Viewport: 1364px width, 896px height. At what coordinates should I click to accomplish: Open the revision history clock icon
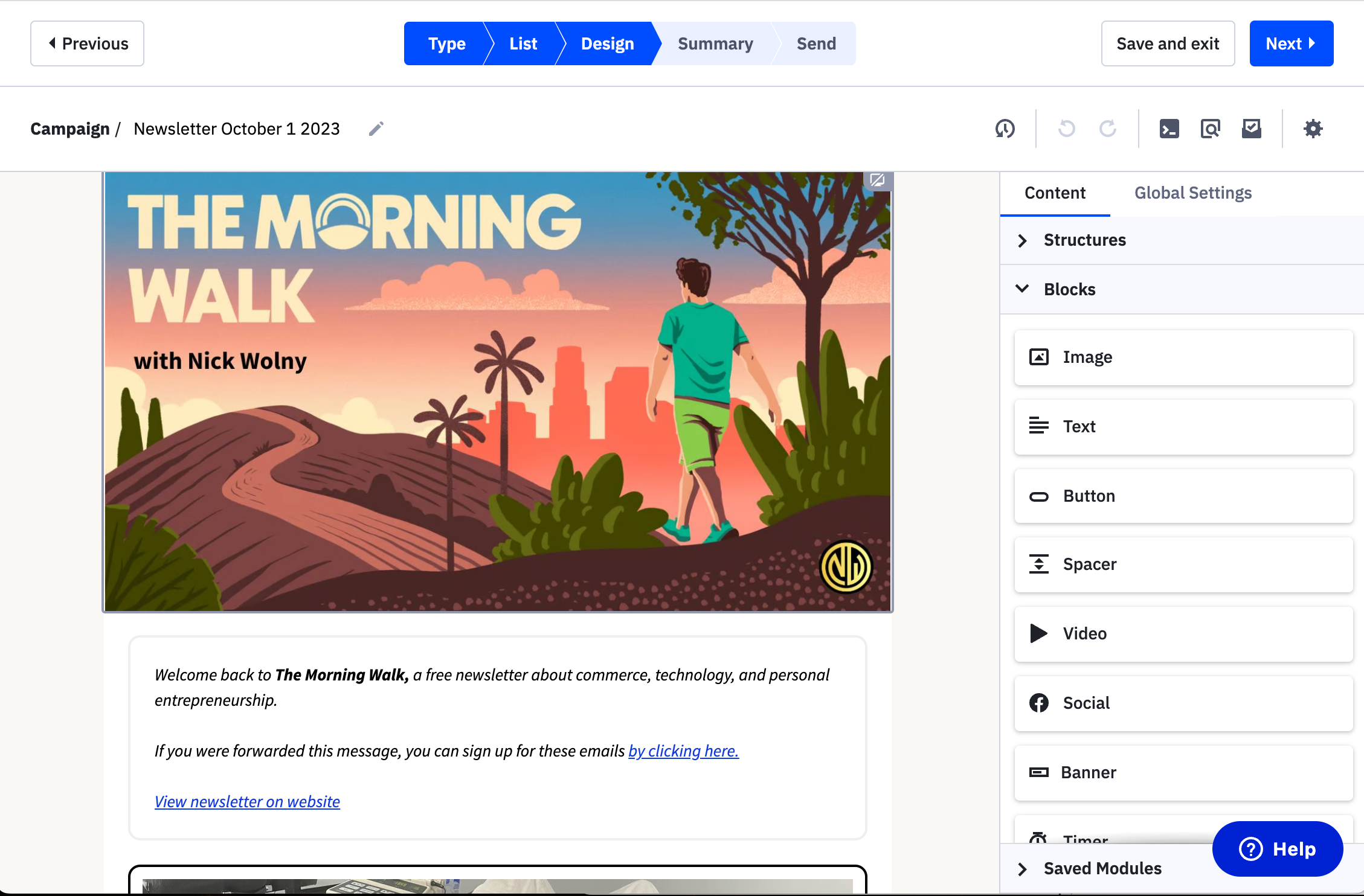[x=1005, y=129]
